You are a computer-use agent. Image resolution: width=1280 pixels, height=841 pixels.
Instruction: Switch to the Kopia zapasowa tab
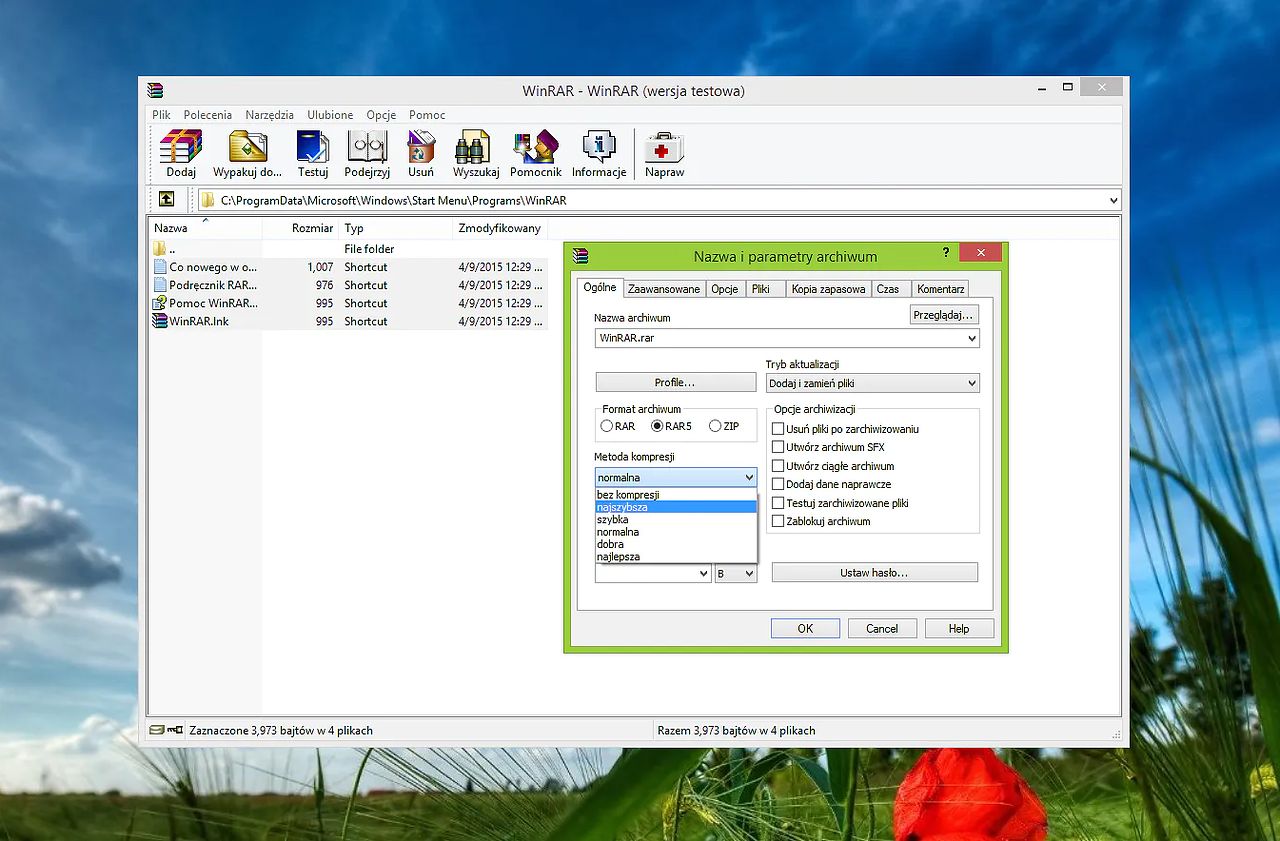point(828,289)
